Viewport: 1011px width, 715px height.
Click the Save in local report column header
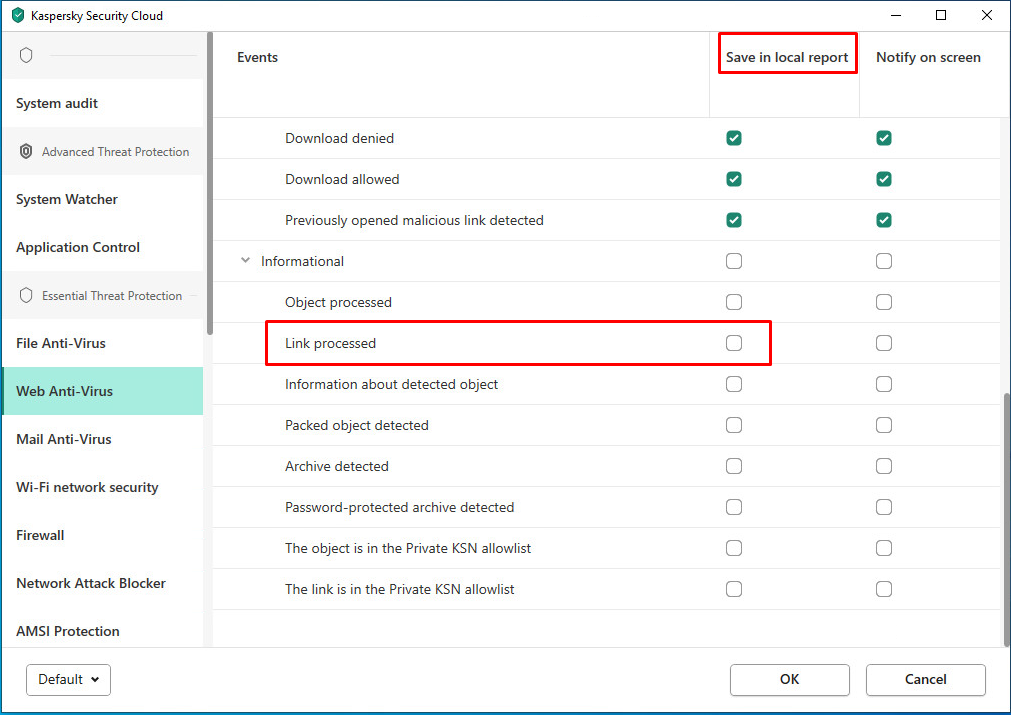[787, 57]
